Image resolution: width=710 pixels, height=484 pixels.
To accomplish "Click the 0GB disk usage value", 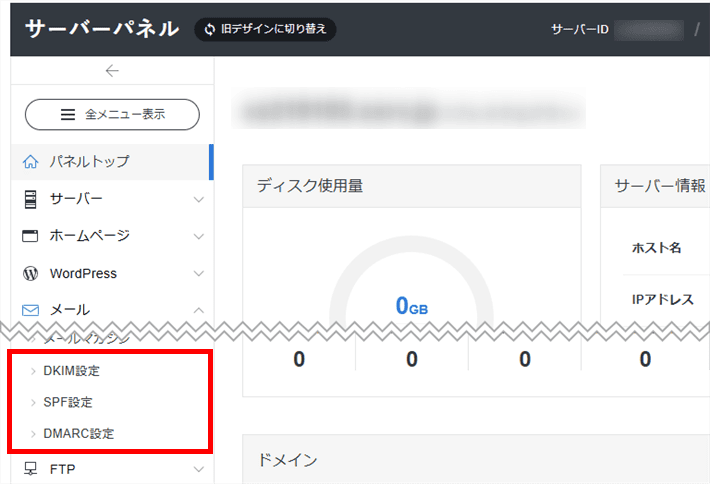I will [412, 306].
